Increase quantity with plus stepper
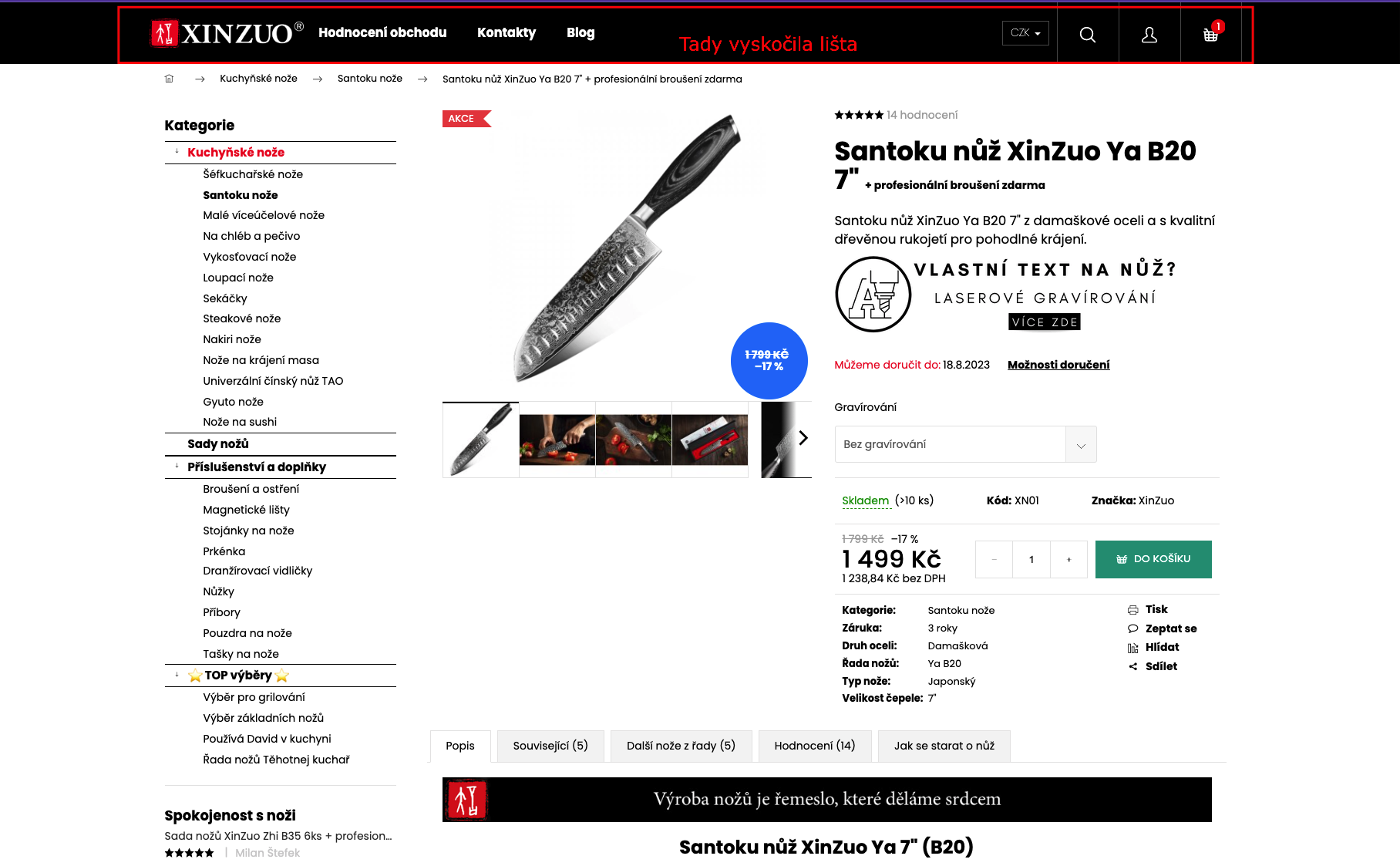This screenshot has width=1400, height=866. click(1069, 560)
